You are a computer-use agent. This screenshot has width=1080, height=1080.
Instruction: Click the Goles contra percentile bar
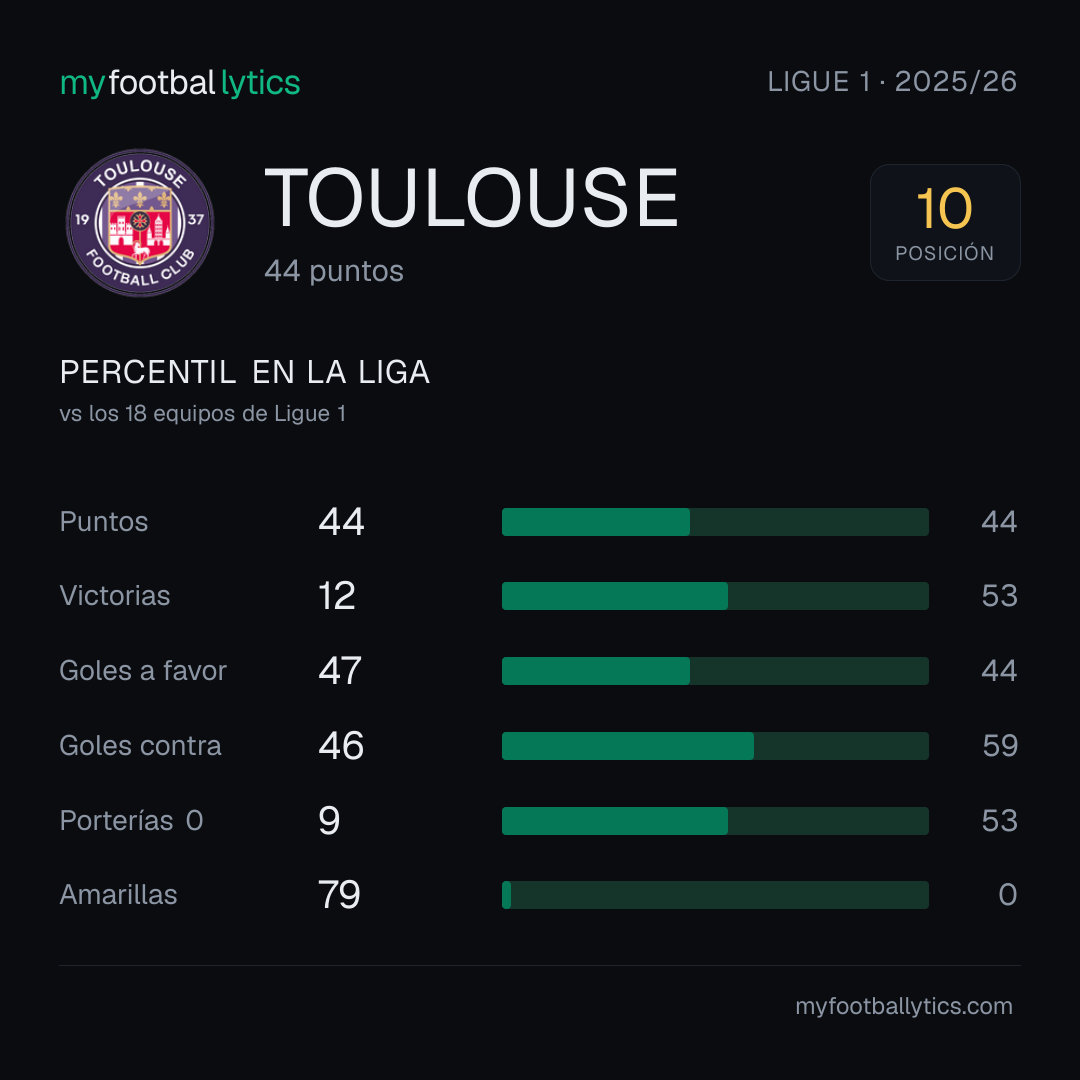(x=715, y=746)
